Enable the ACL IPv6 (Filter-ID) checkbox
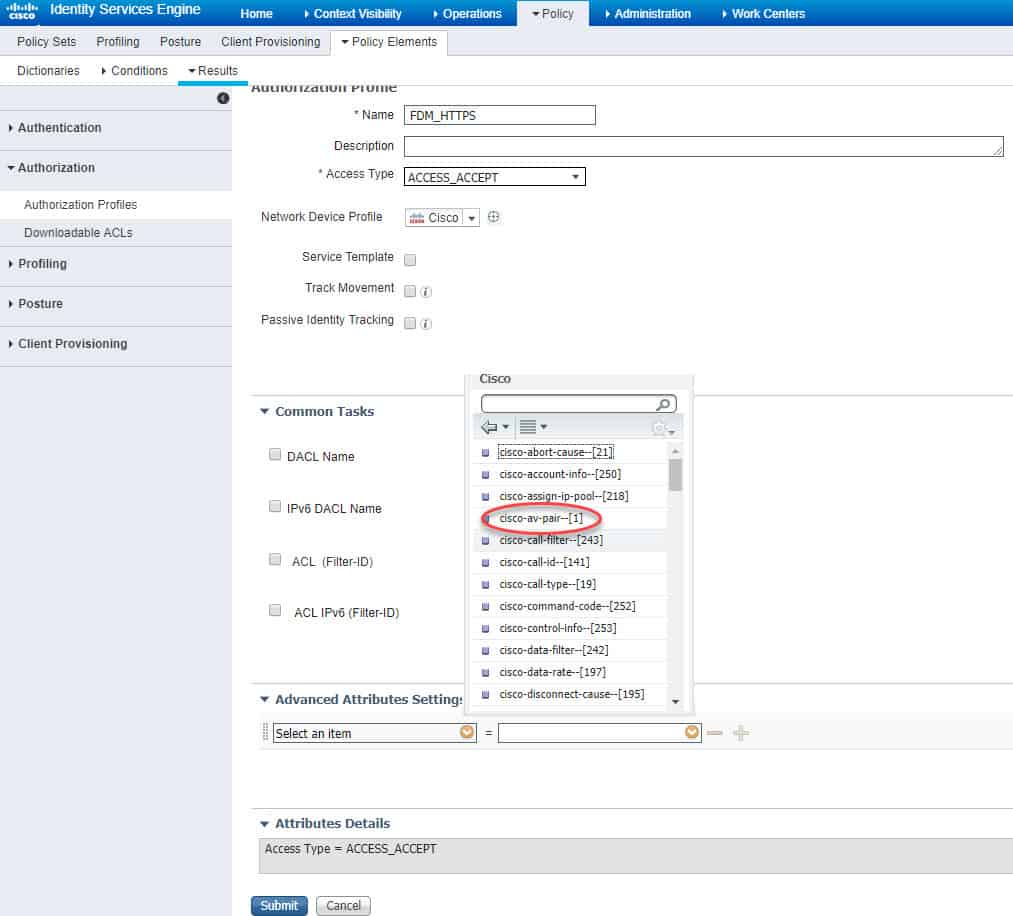Viewport: 1013px width, 916px height. 275,610
